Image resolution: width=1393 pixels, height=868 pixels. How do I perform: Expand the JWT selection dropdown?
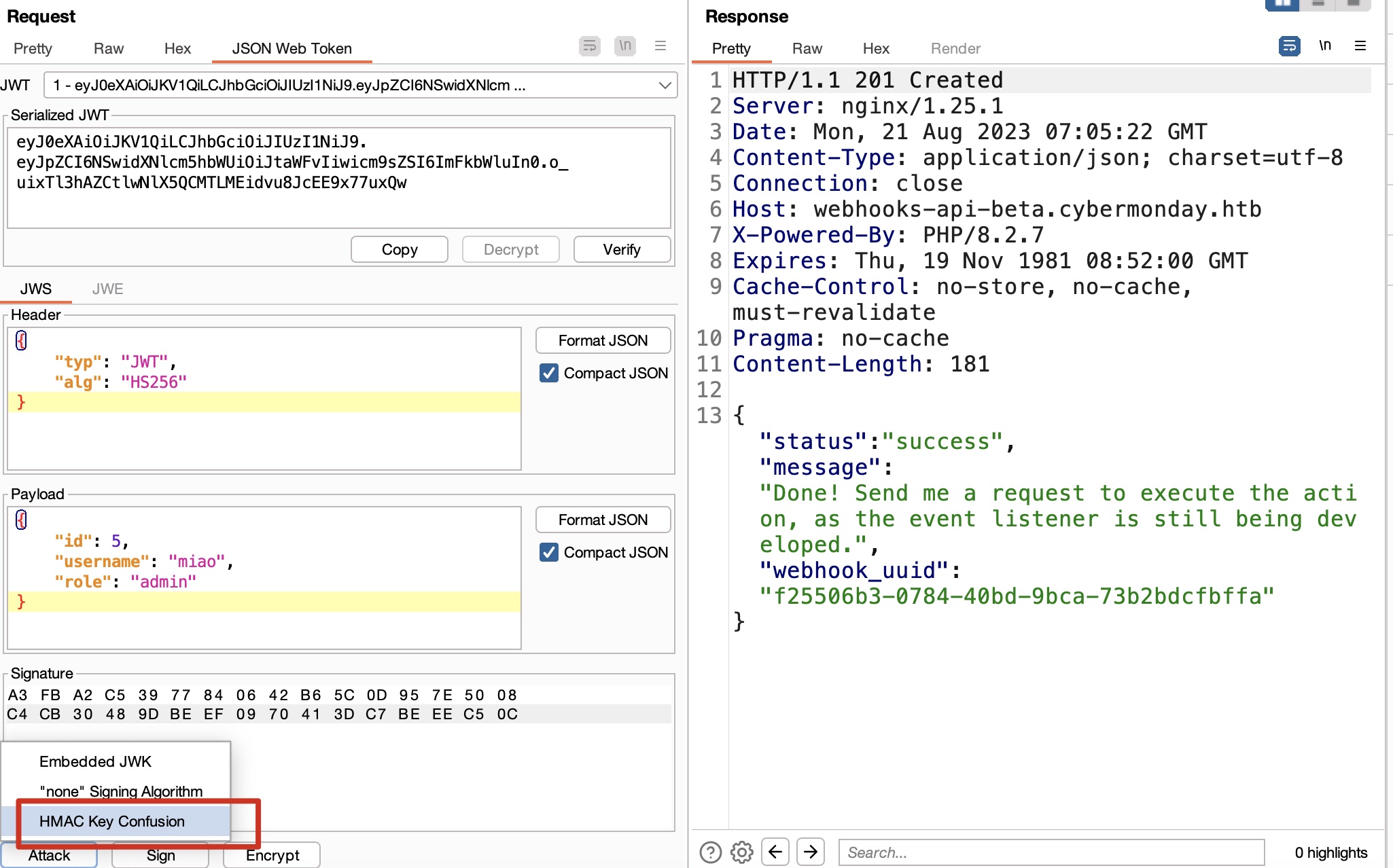pos(665,86)
